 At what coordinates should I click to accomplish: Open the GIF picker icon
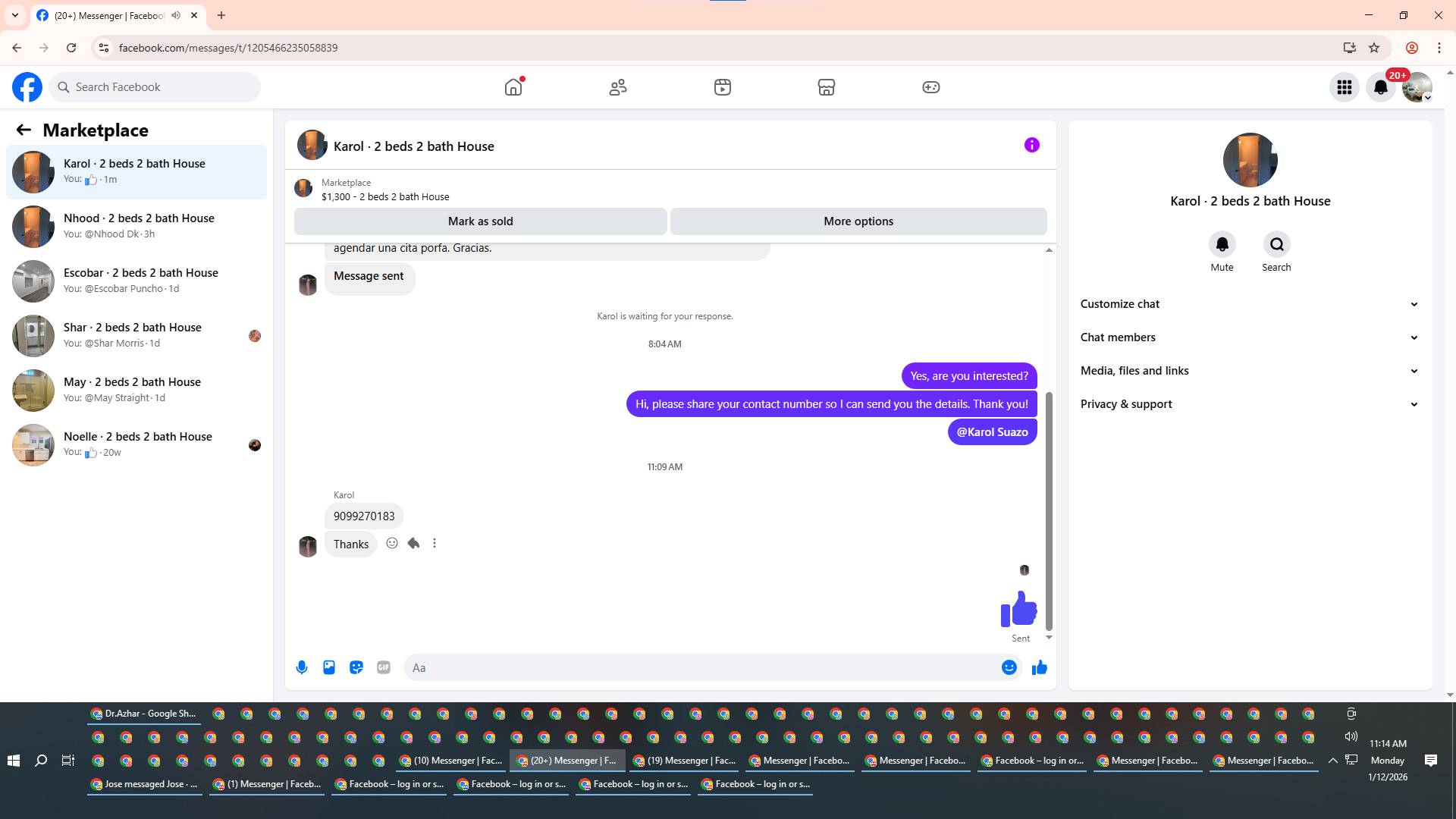point(384,667)
